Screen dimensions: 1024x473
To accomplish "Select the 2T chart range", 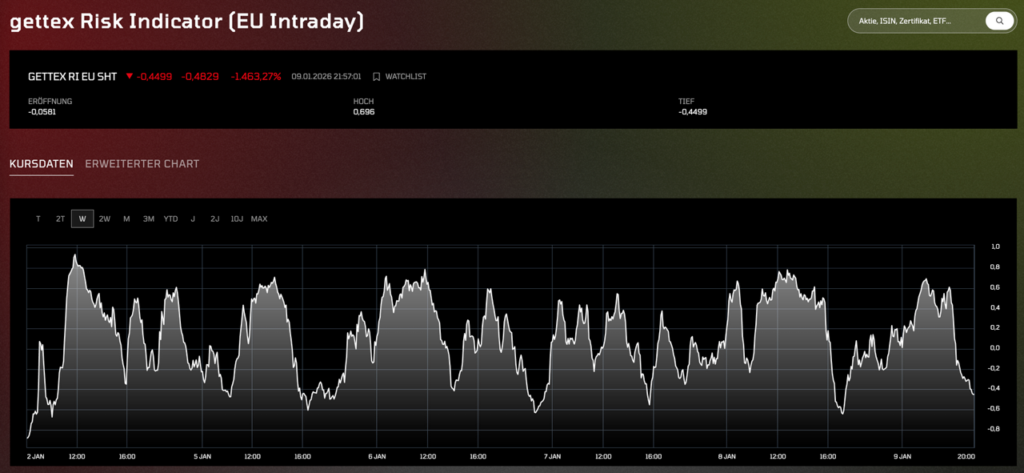I will (x=60, y=219).
